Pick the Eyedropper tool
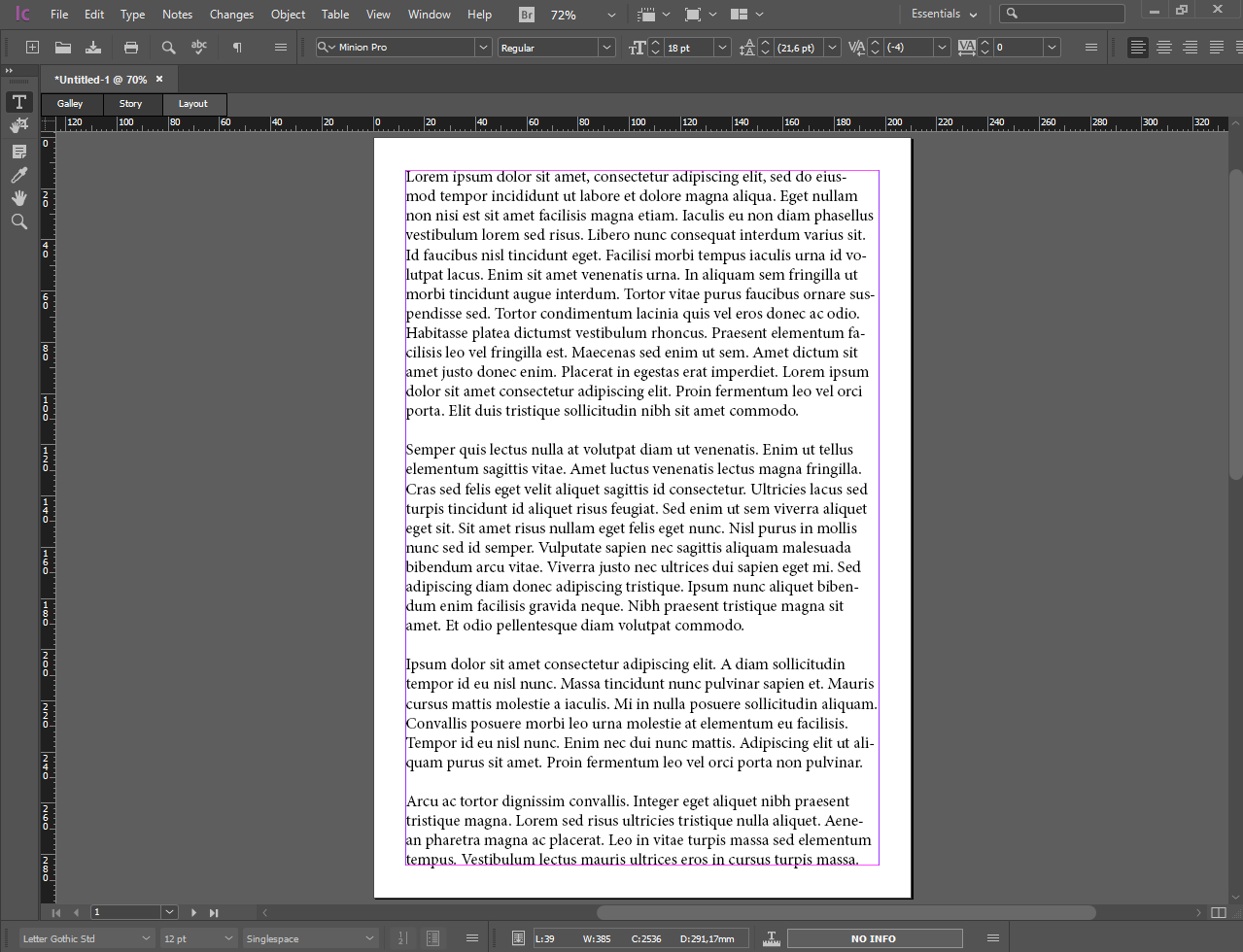This screenshot has height=952, width=1243. click(x=18, y=175)
